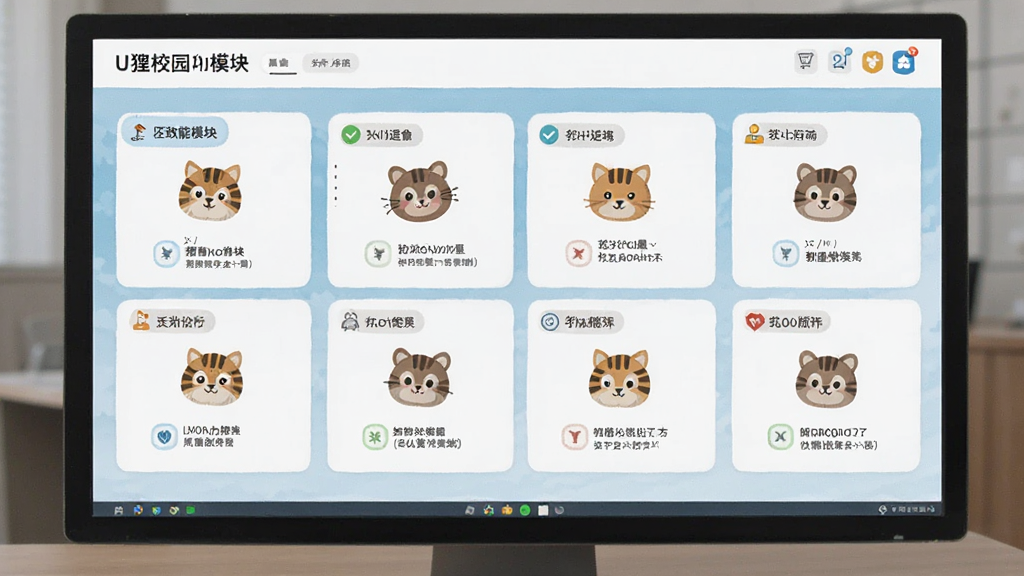Click the orange document icon in bottom-left card
Viewport: 1024px width, 576px height.
click(141, 321)
